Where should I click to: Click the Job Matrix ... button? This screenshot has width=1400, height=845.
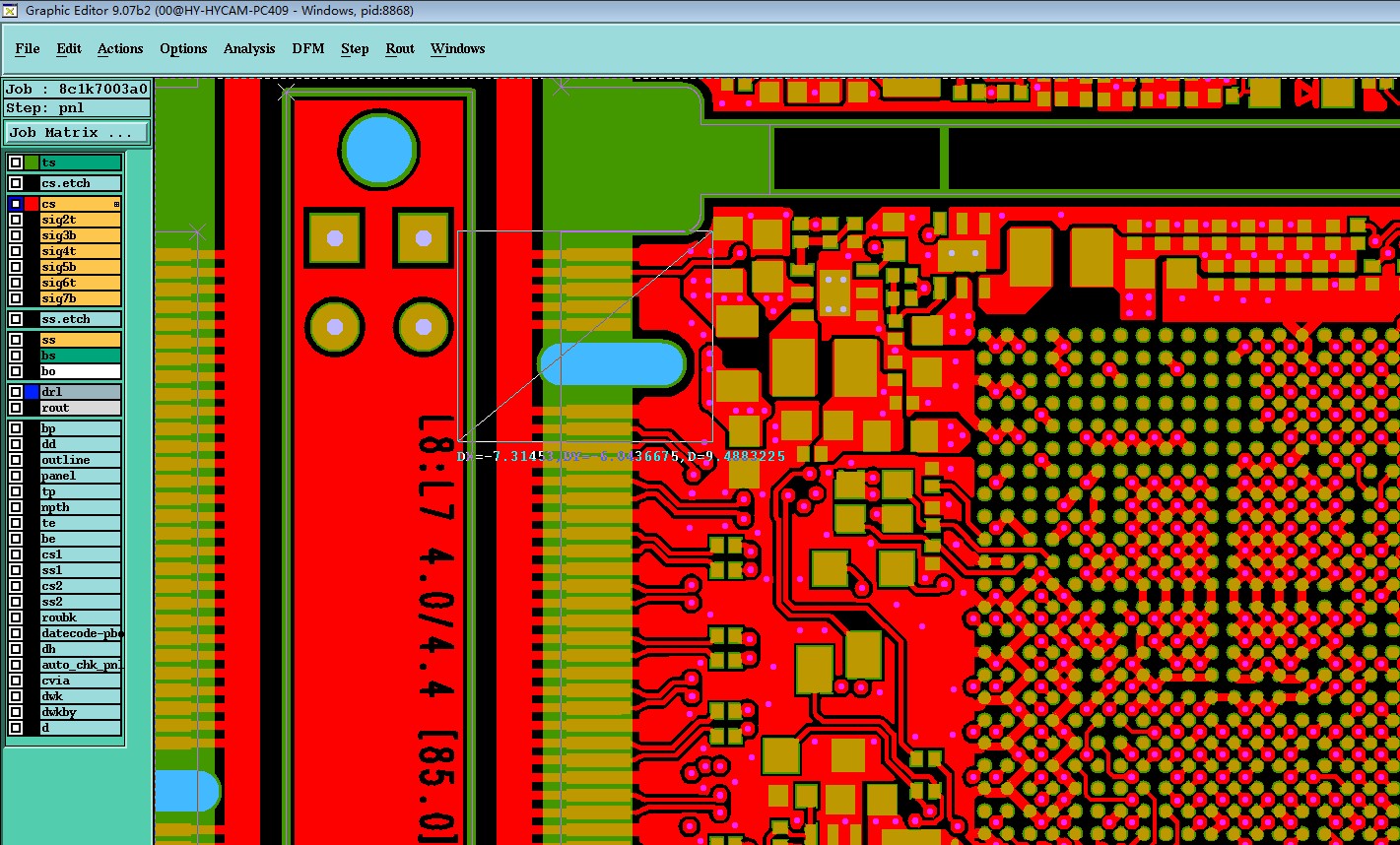[x=77, y=132]
